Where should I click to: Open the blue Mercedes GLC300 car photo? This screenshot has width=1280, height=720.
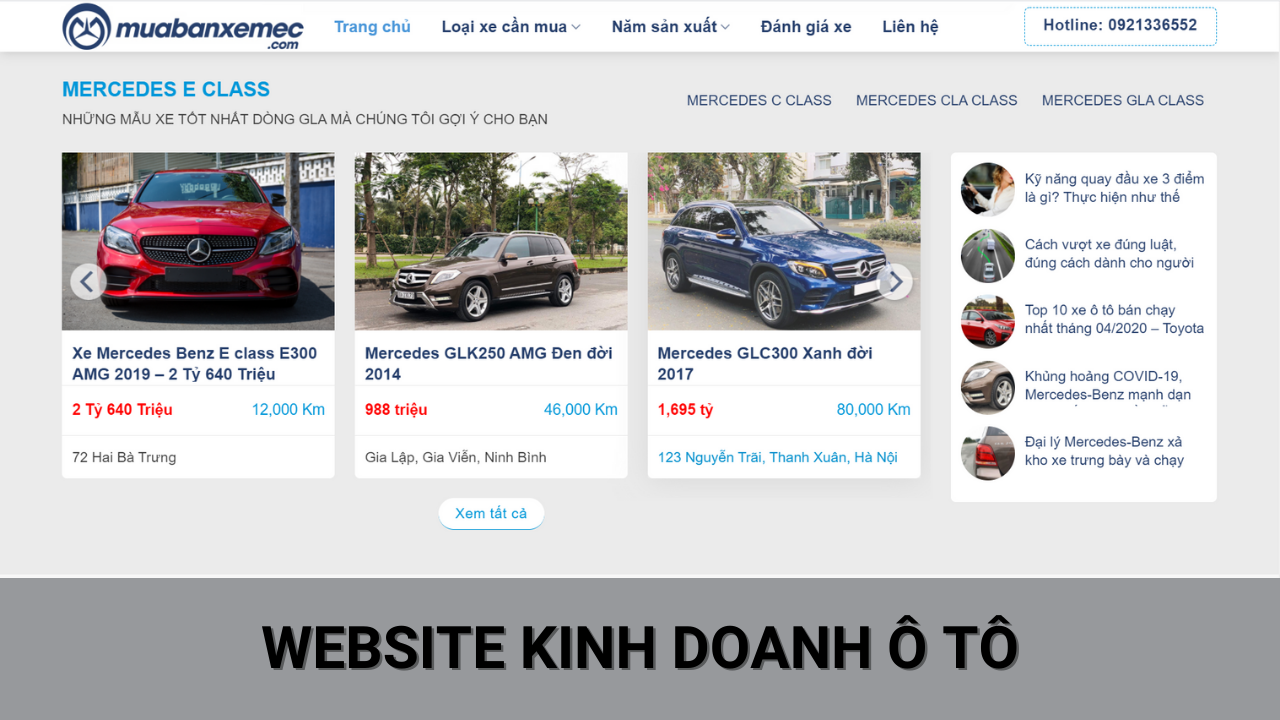tap(784, 241)
